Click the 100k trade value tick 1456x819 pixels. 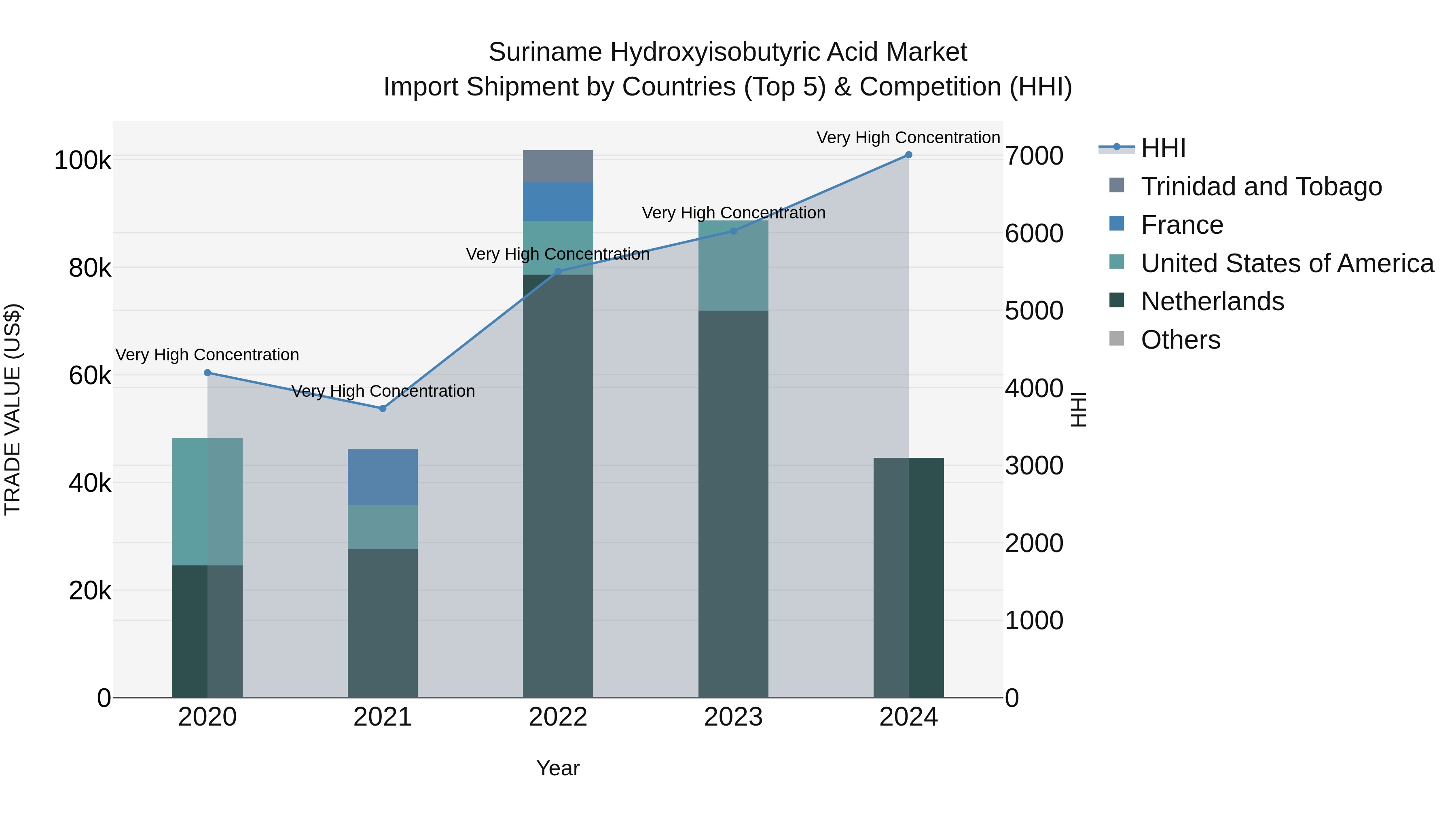pyautogui.click(x=83, y=161)
